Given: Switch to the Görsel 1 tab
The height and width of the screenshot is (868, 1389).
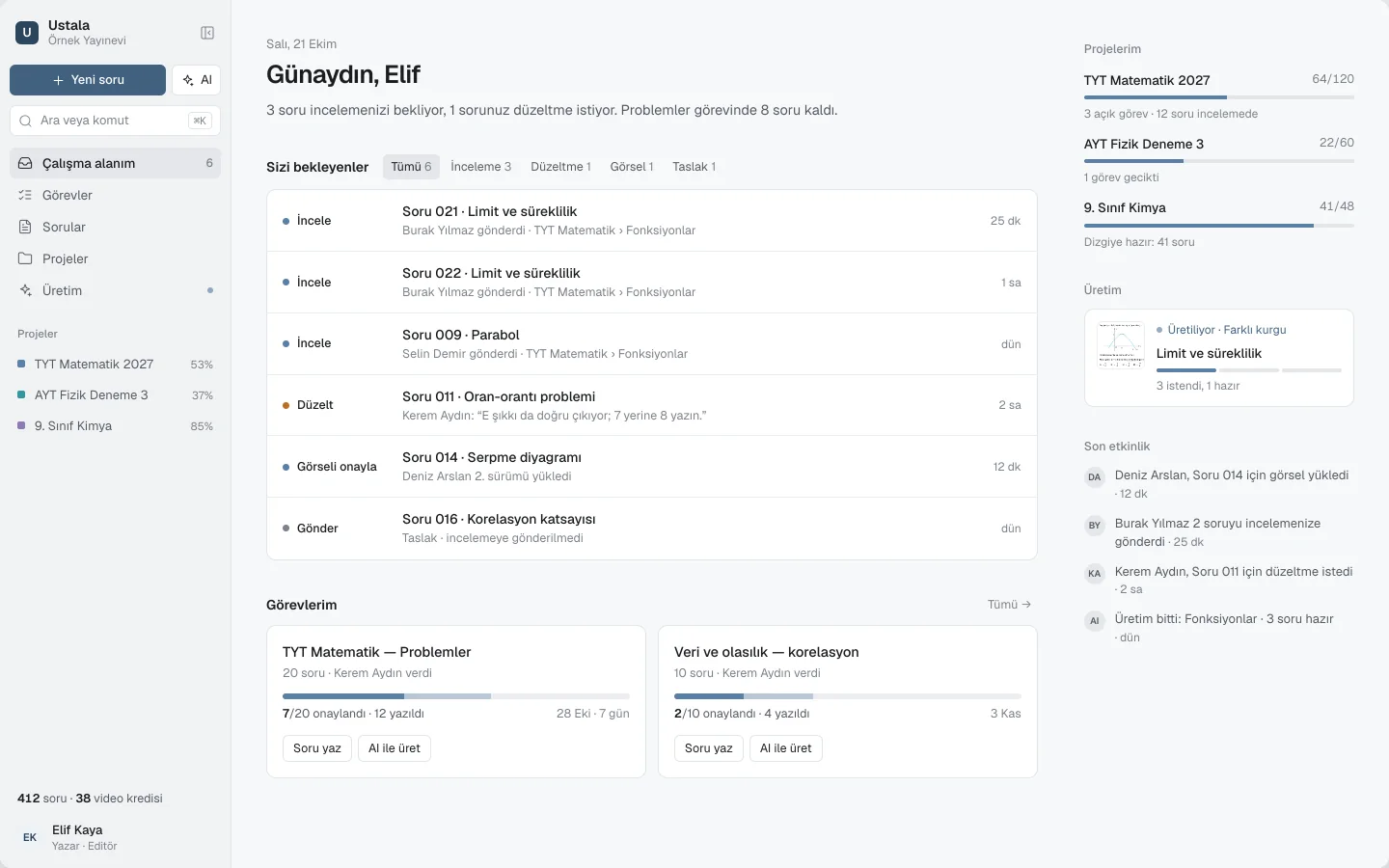Looking at the screenshot, I should (632, 167).
